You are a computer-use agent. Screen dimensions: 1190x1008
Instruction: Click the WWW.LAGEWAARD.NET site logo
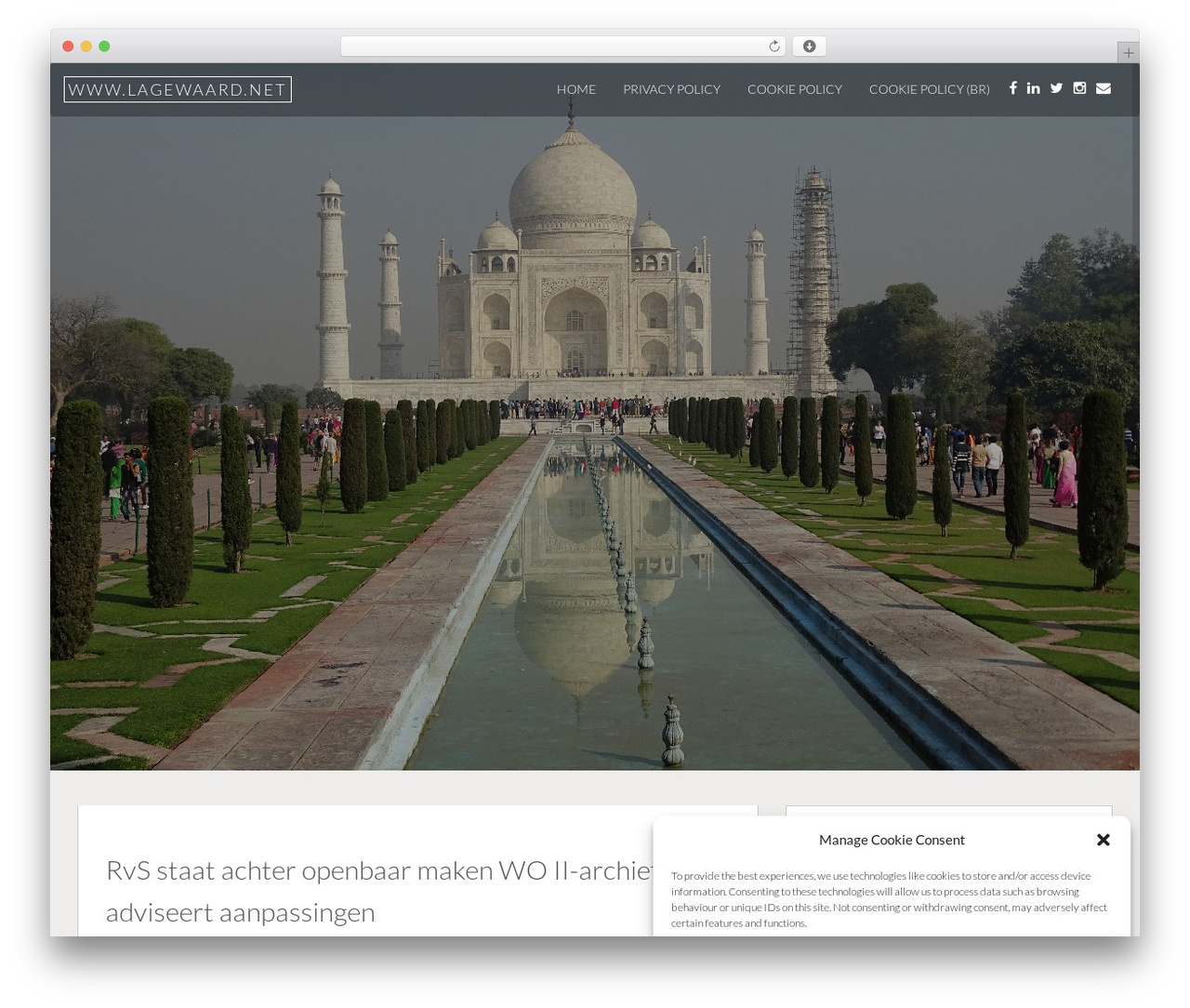(178, 89)
